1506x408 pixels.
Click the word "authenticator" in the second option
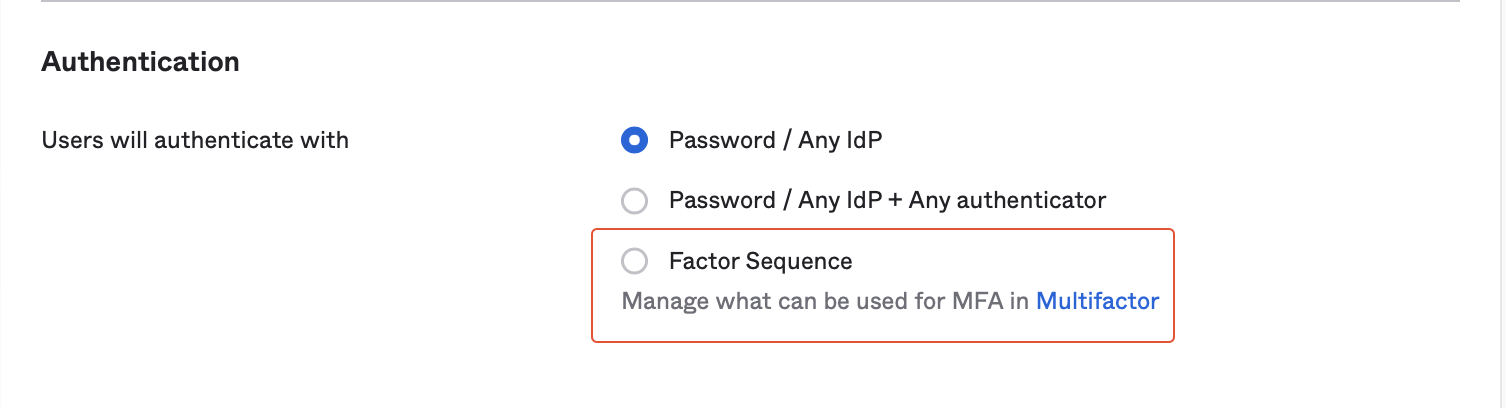pyautogui.click(x=1032, y=201)
